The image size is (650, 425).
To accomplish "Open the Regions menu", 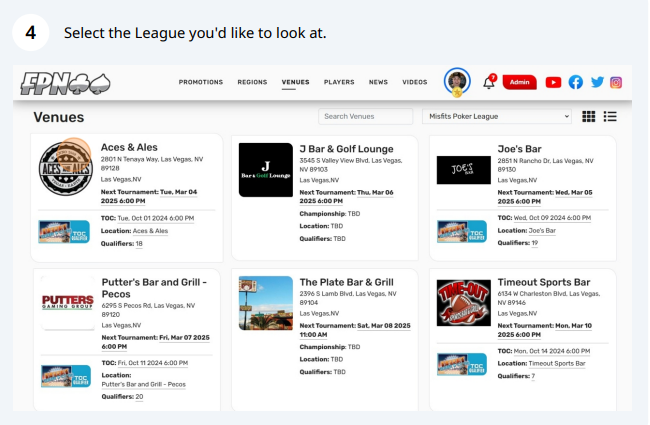I will (x=252, y=82).
